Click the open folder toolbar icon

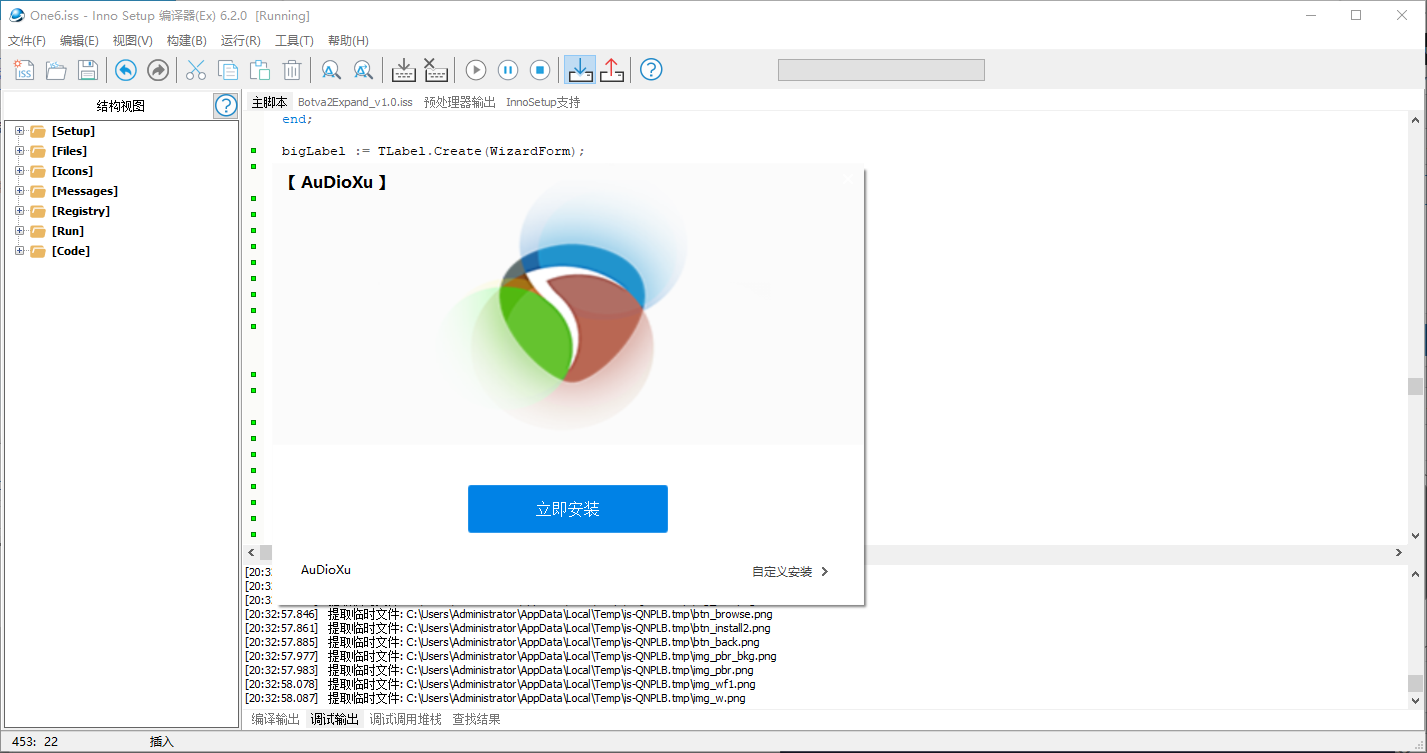point(56,70)
